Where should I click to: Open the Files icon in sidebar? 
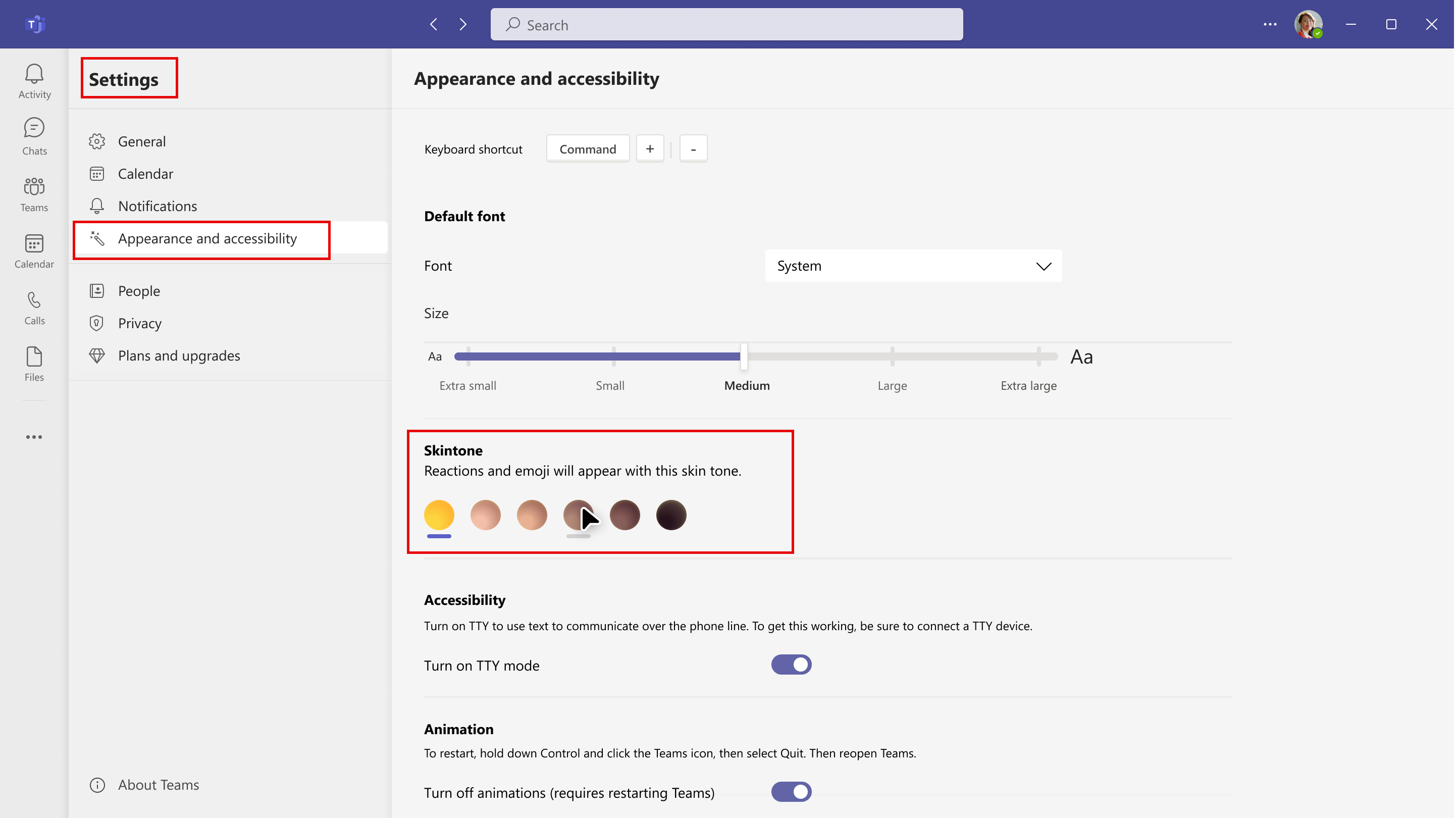(x=34, y=364)
